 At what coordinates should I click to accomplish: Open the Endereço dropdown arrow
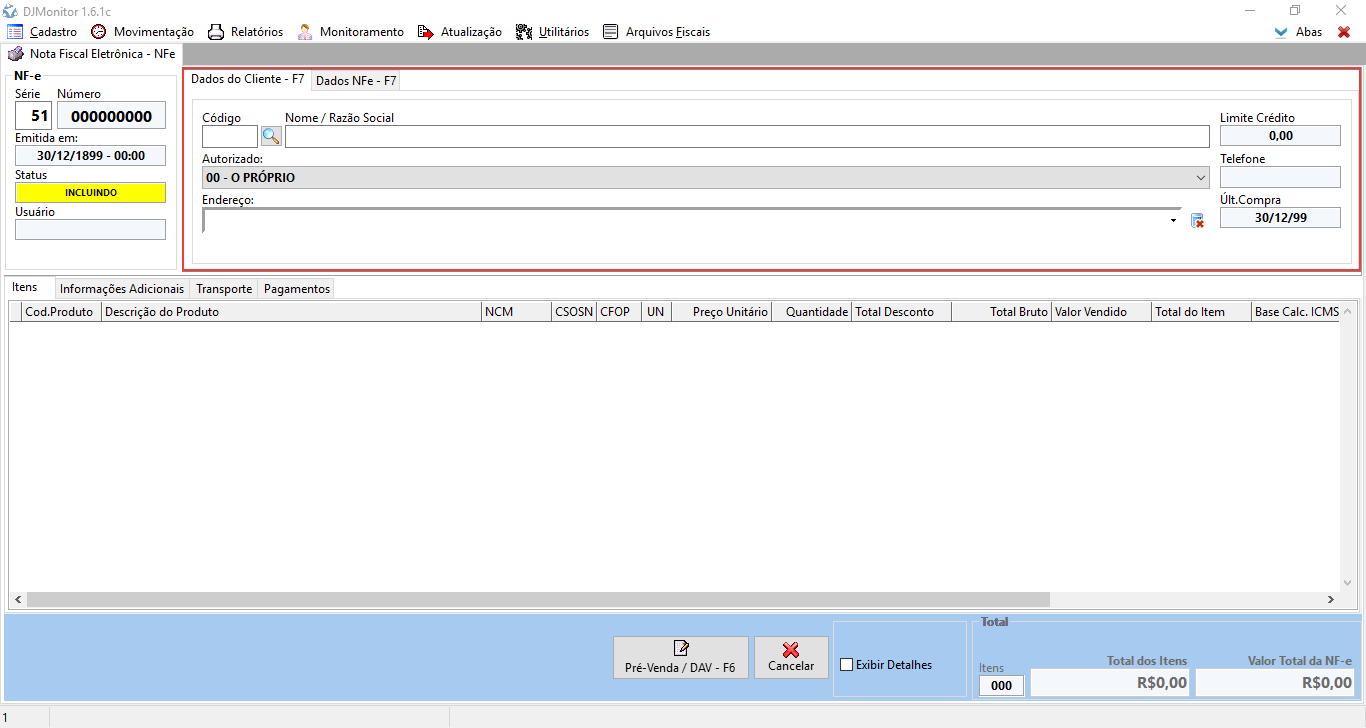click(1173, 220)
